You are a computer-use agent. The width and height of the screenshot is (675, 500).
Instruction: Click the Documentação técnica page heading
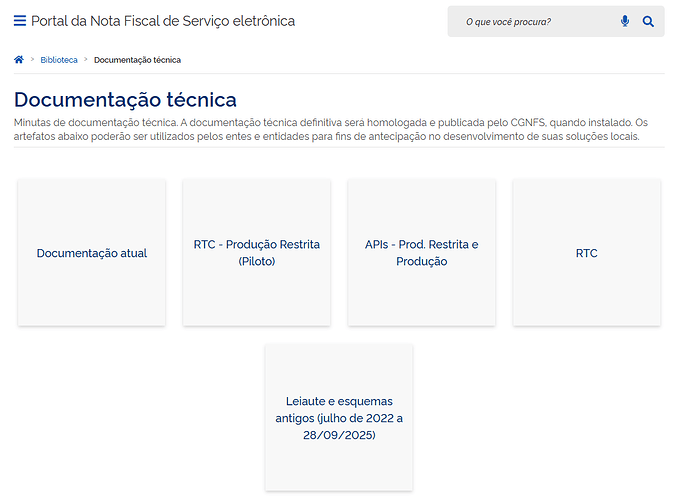click(x=125, y=100)
